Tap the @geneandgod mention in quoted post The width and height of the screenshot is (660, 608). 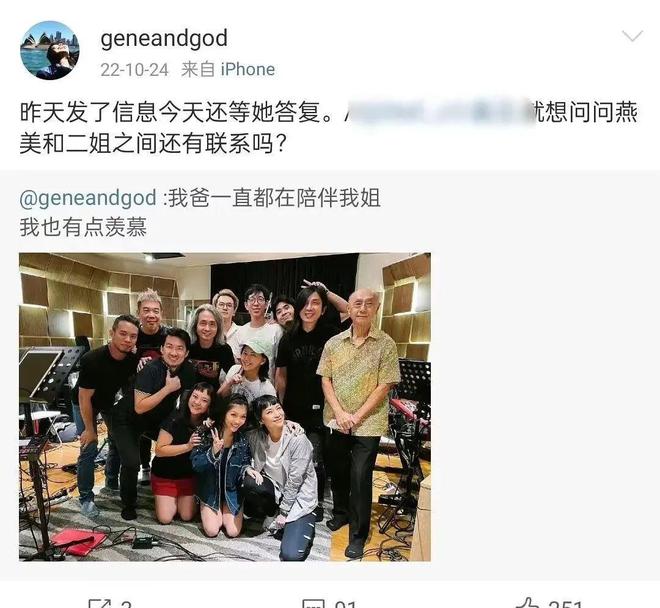88,197
